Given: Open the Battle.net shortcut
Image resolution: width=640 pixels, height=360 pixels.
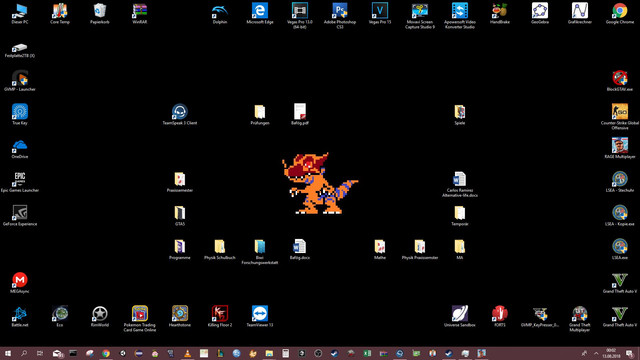Looking at the screenshot, I should (x=20, y=316).
